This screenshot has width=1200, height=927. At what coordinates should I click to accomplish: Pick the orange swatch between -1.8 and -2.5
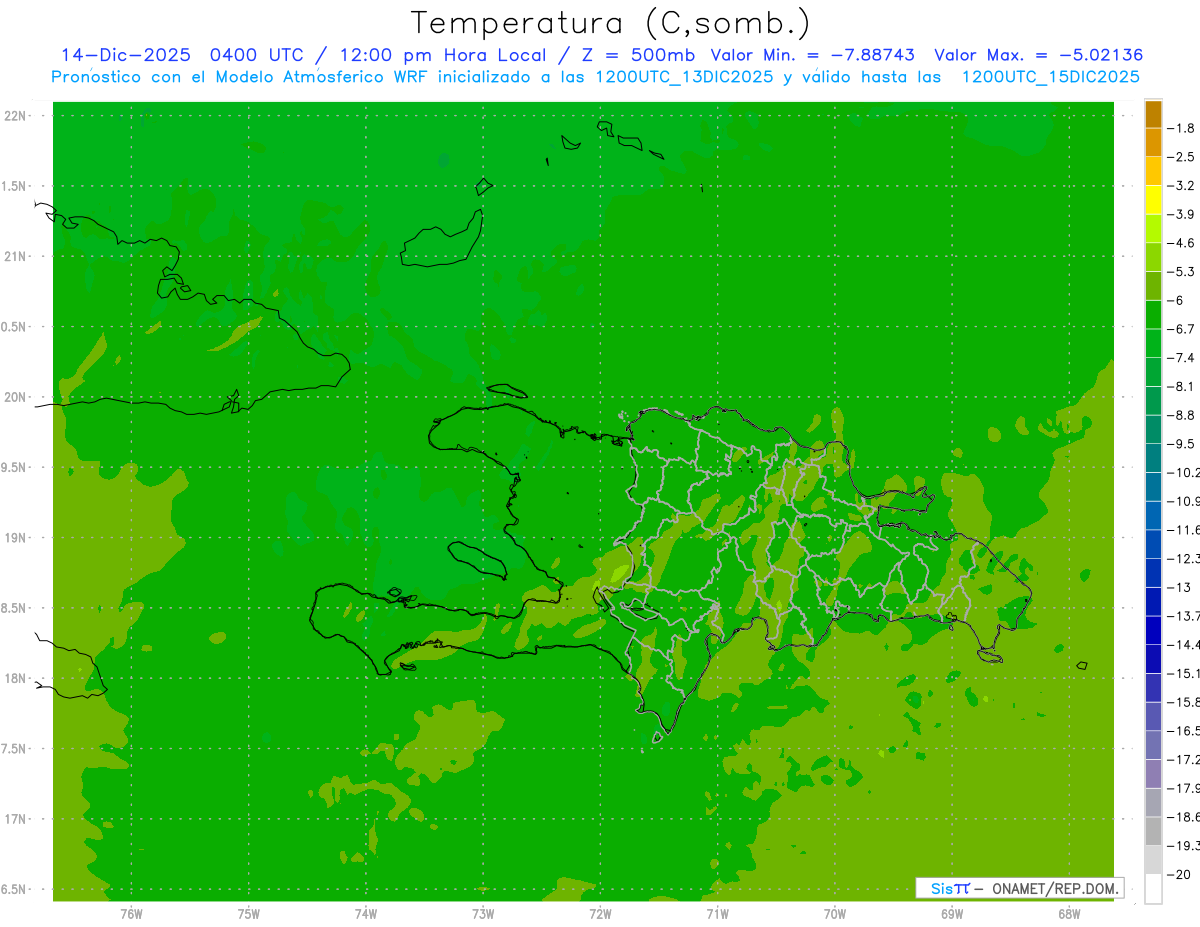coord(1153,143)
